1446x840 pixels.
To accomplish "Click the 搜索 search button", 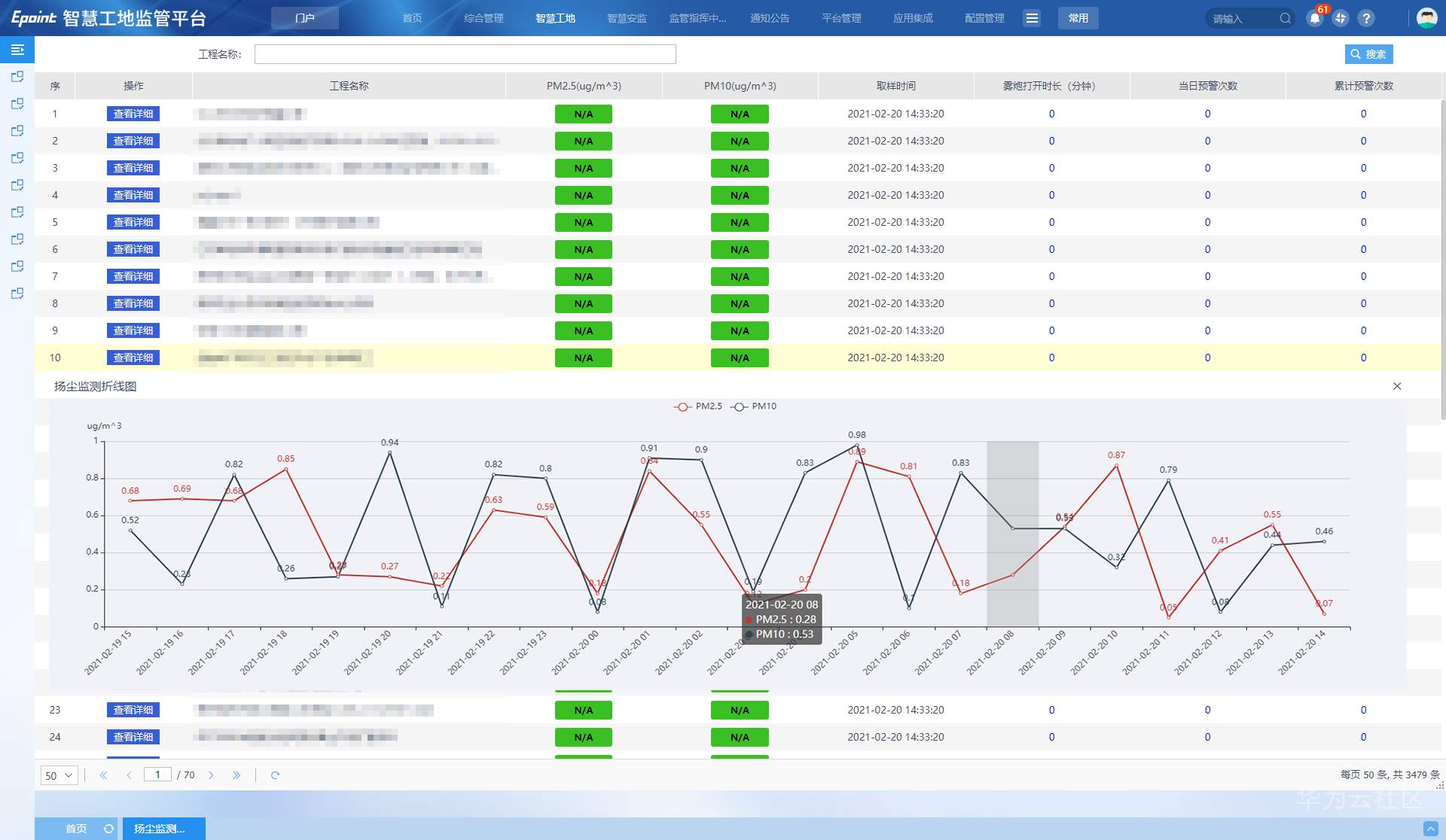I will [x=1368, y=54].
